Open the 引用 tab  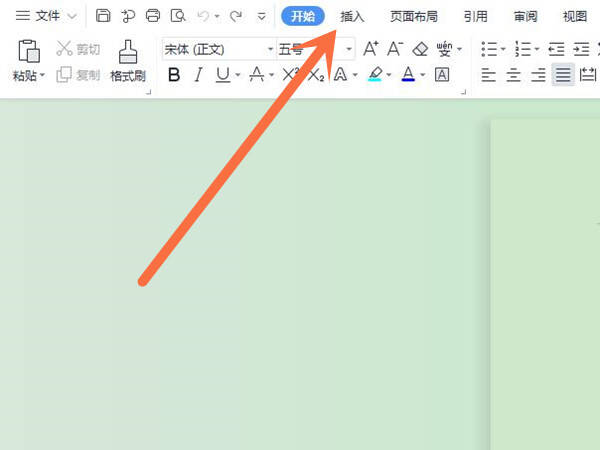coord(476,16)
